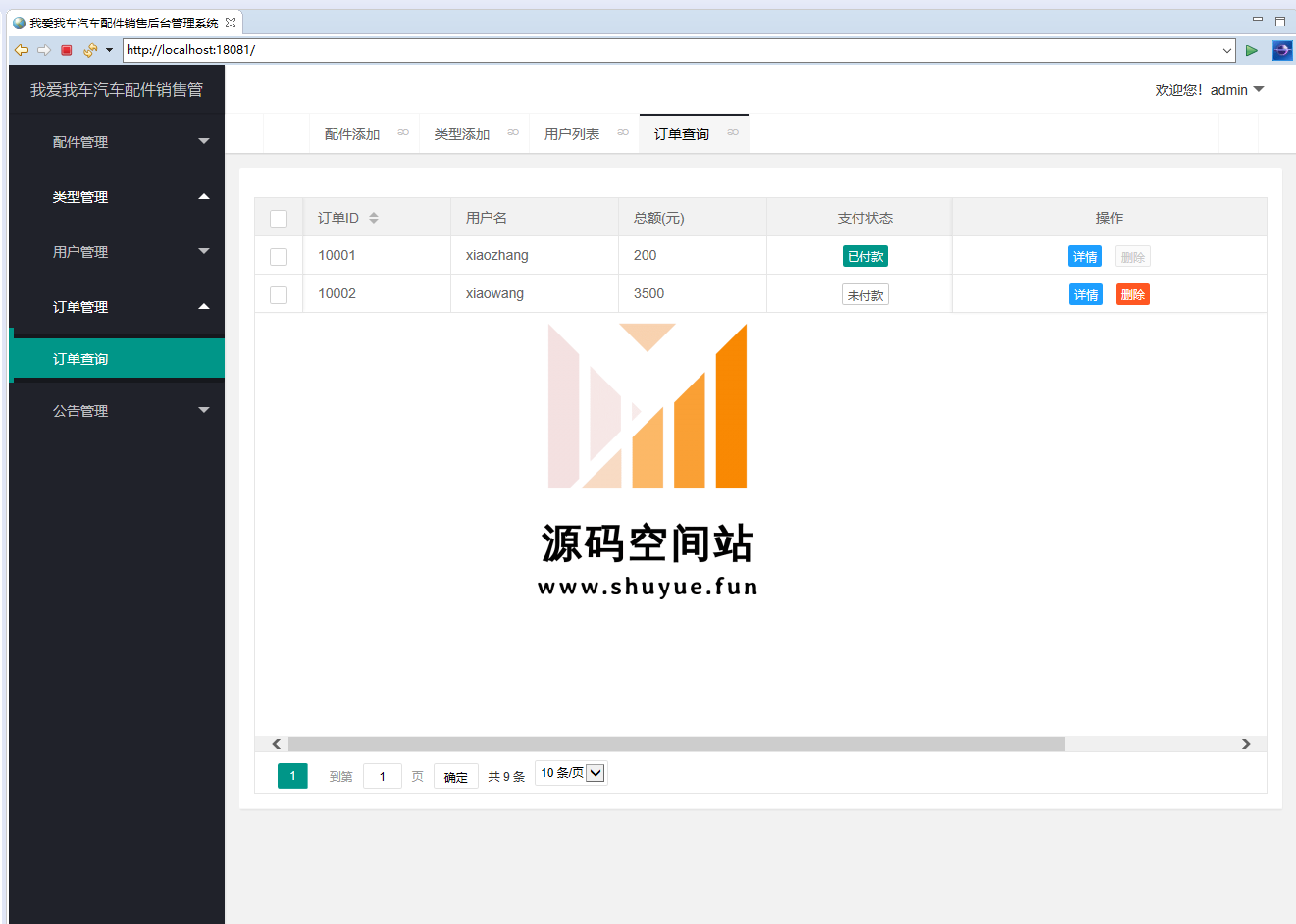This screenshot has height=924, width=1296.
Task: Click red 删除 button for order 10002
Action: (1132, 295)
